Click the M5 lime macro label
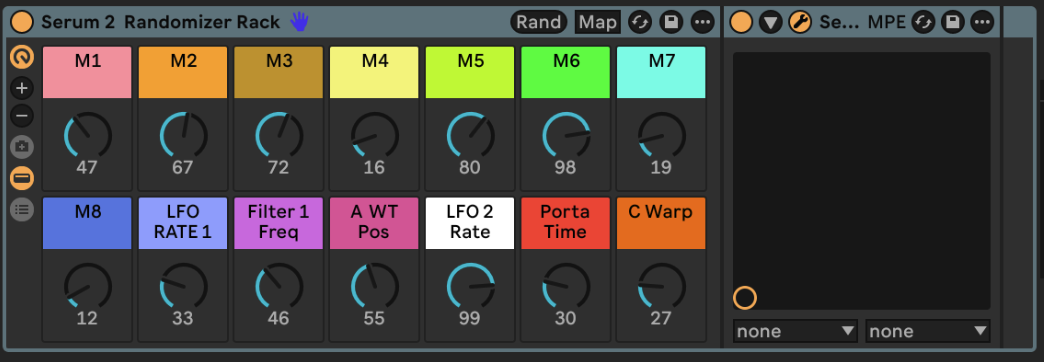This screenshot has height=362, width=1044. (470, 72)
